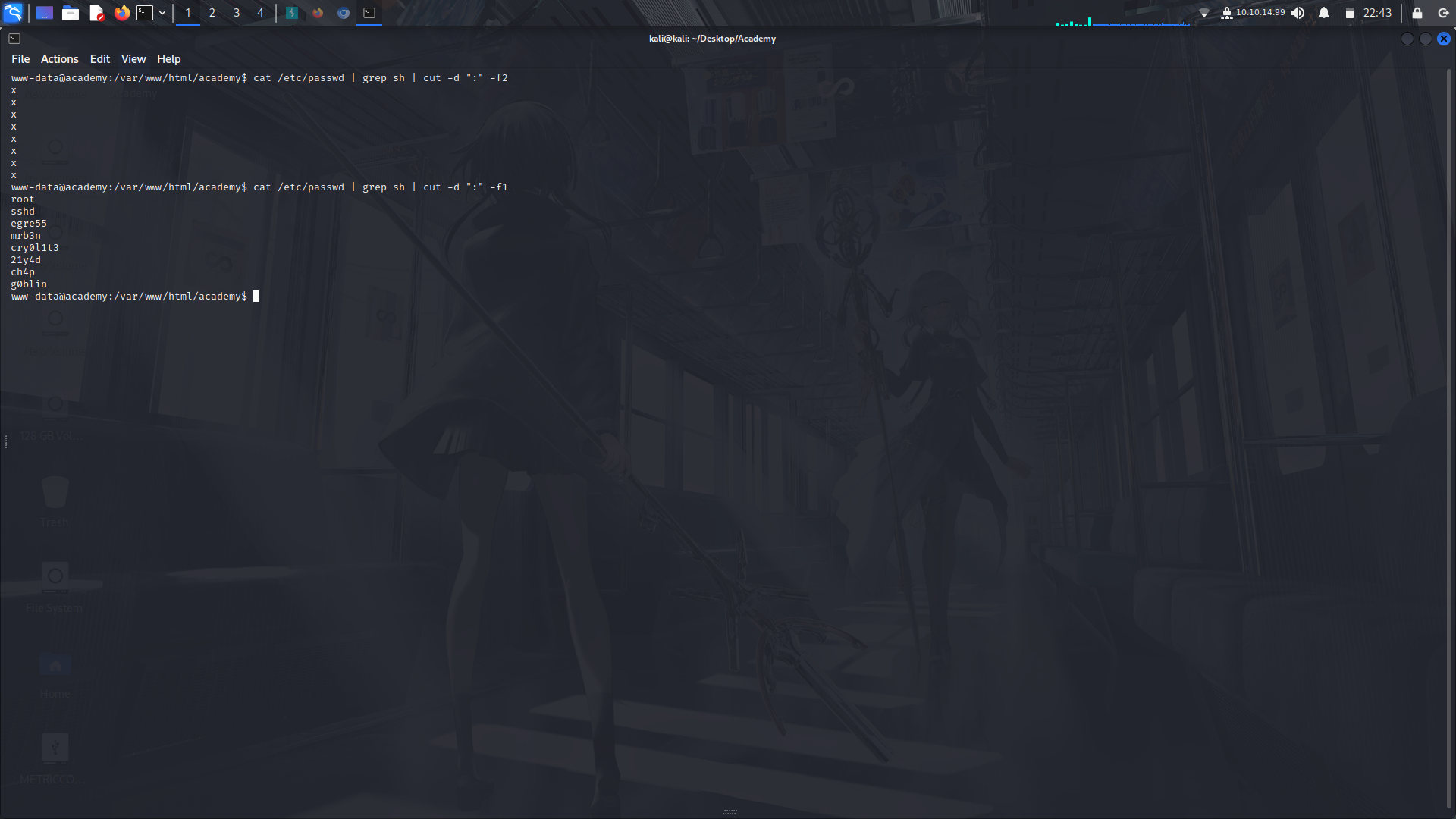Open the battery status dropdown
This screenshot has width=1456, height=819.
1350,13
